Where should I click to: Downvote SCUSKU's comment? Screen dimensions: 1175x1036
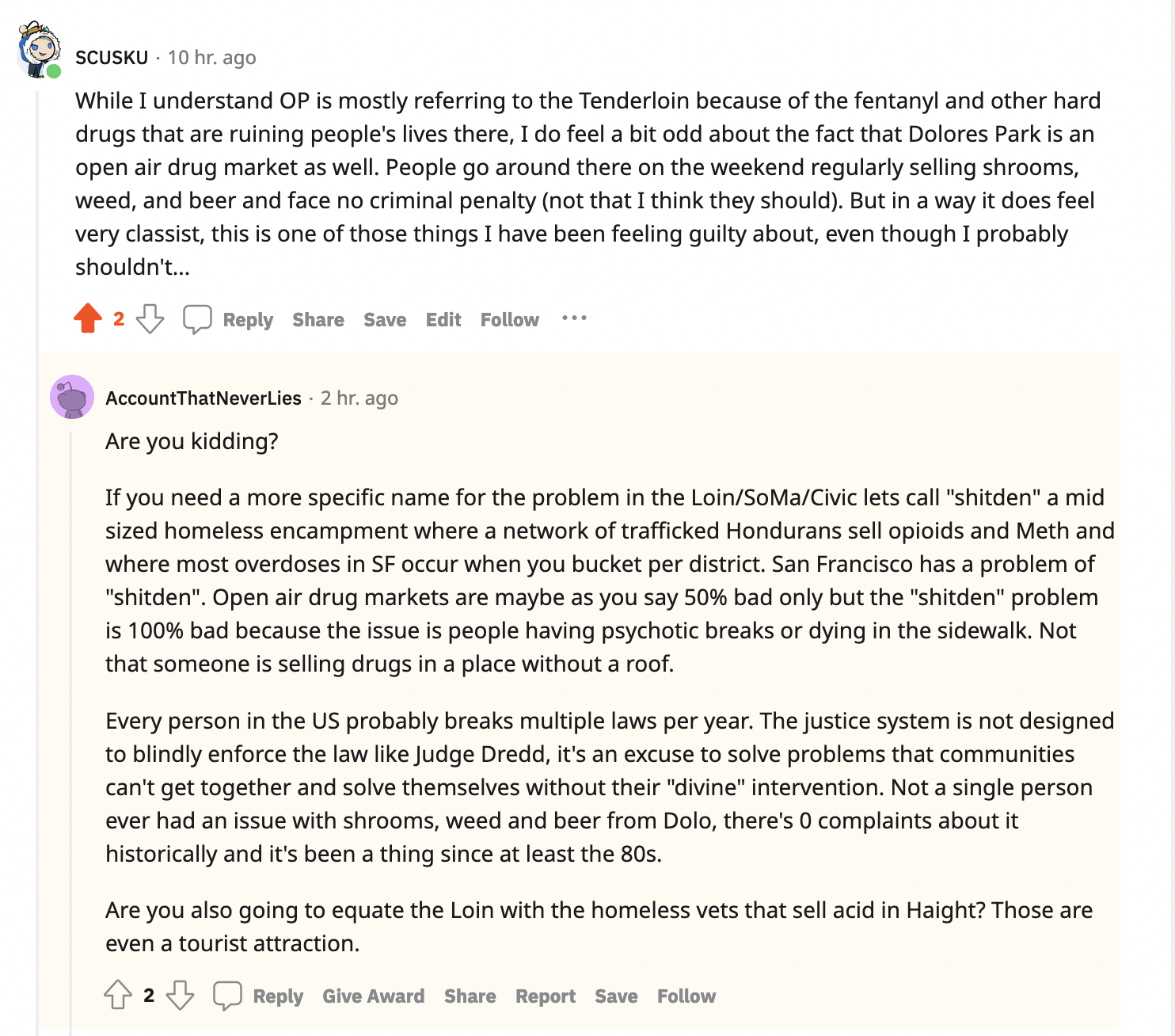[x=150, y=319]
